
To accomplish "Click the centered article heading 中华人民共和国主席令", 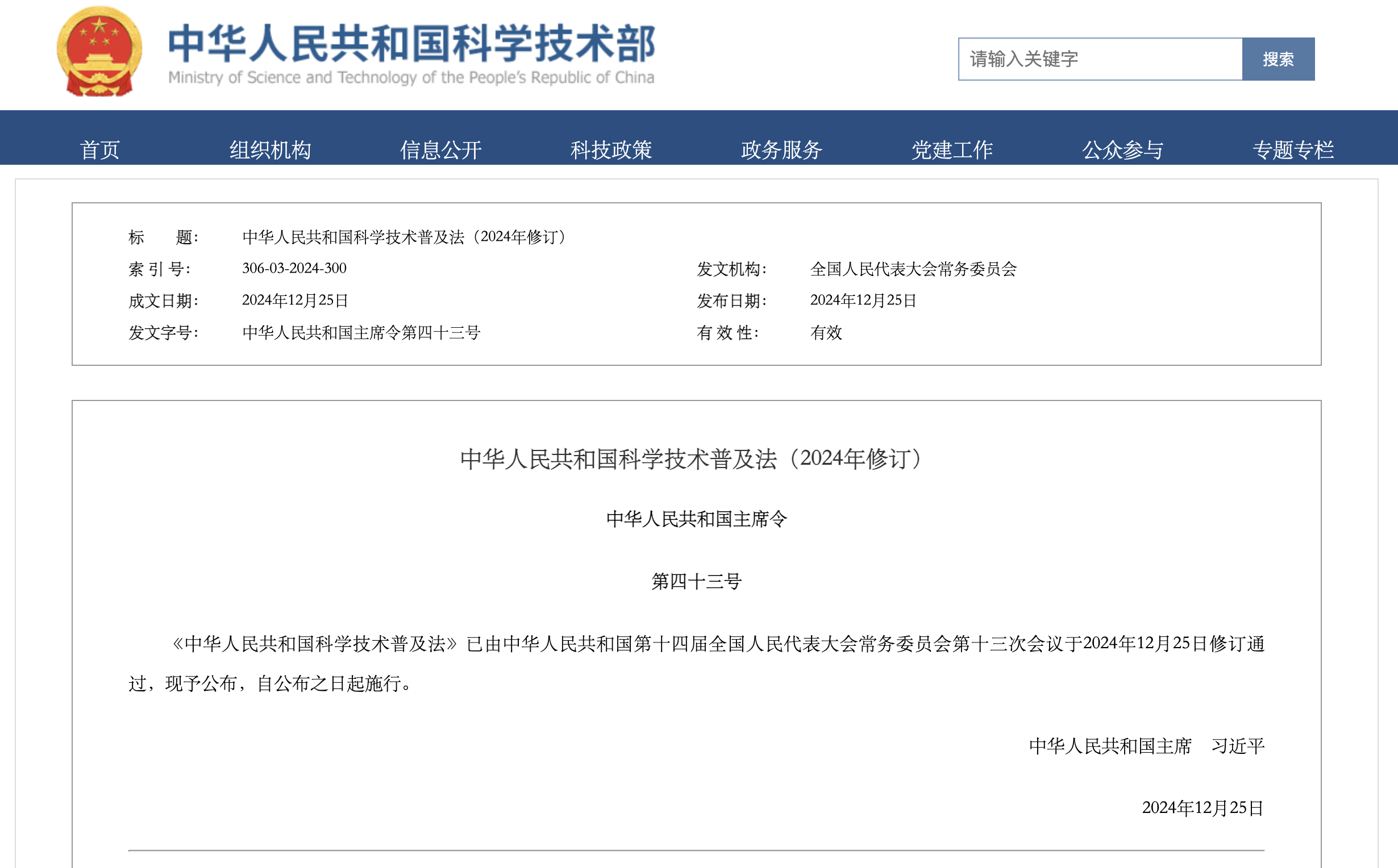I will (x=698, y=519).
